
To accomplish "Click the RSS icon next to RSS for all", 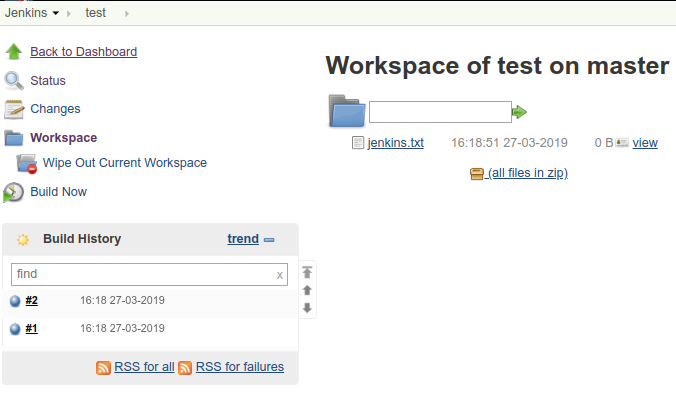I will (x=103, y=367).
